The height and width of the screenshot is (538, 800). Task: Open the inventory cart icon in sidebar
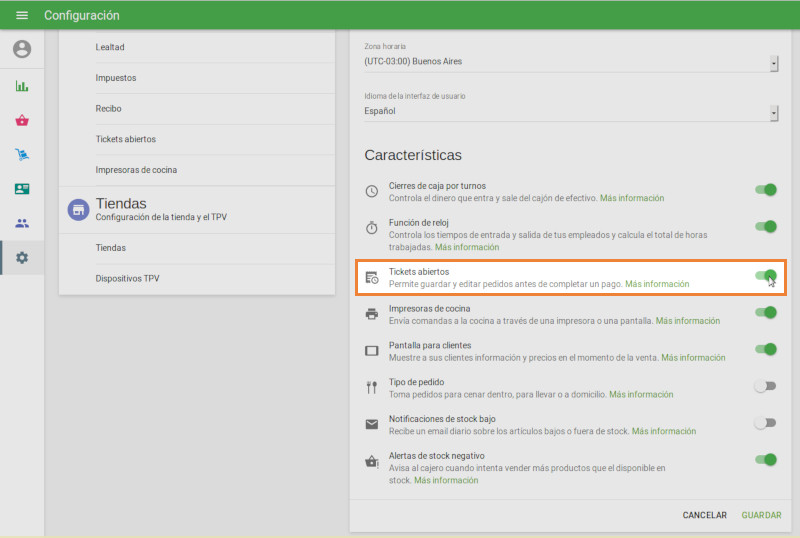click(22, 154)
